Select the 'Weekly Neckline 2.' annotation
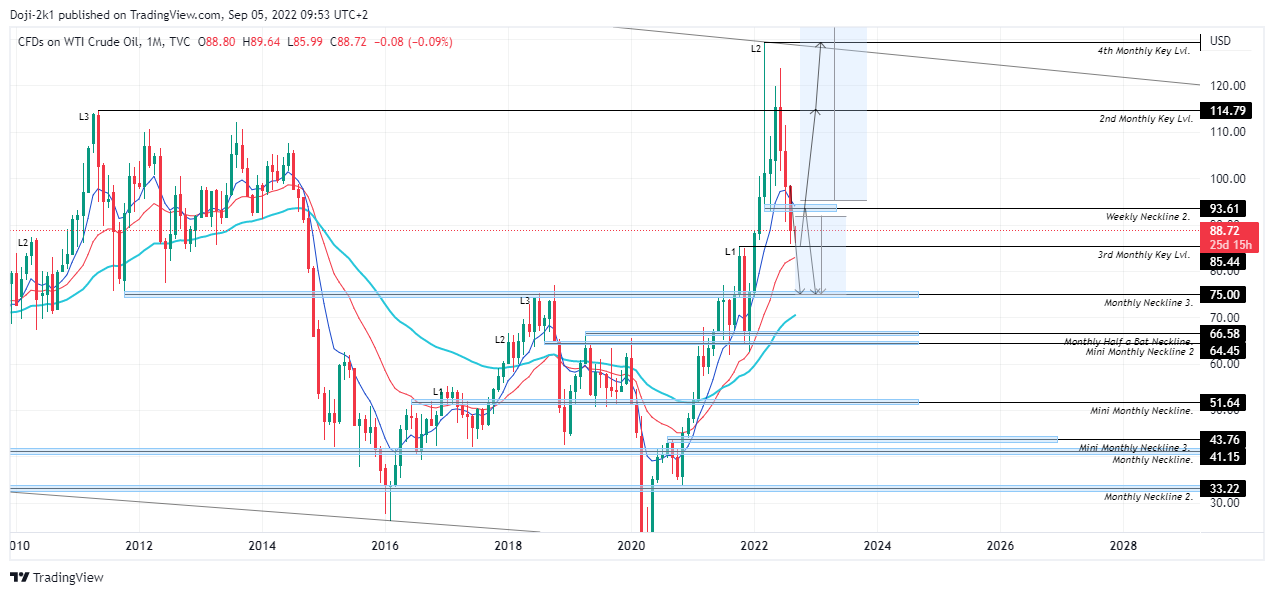1274x595 pixels. click(1148, 217)
